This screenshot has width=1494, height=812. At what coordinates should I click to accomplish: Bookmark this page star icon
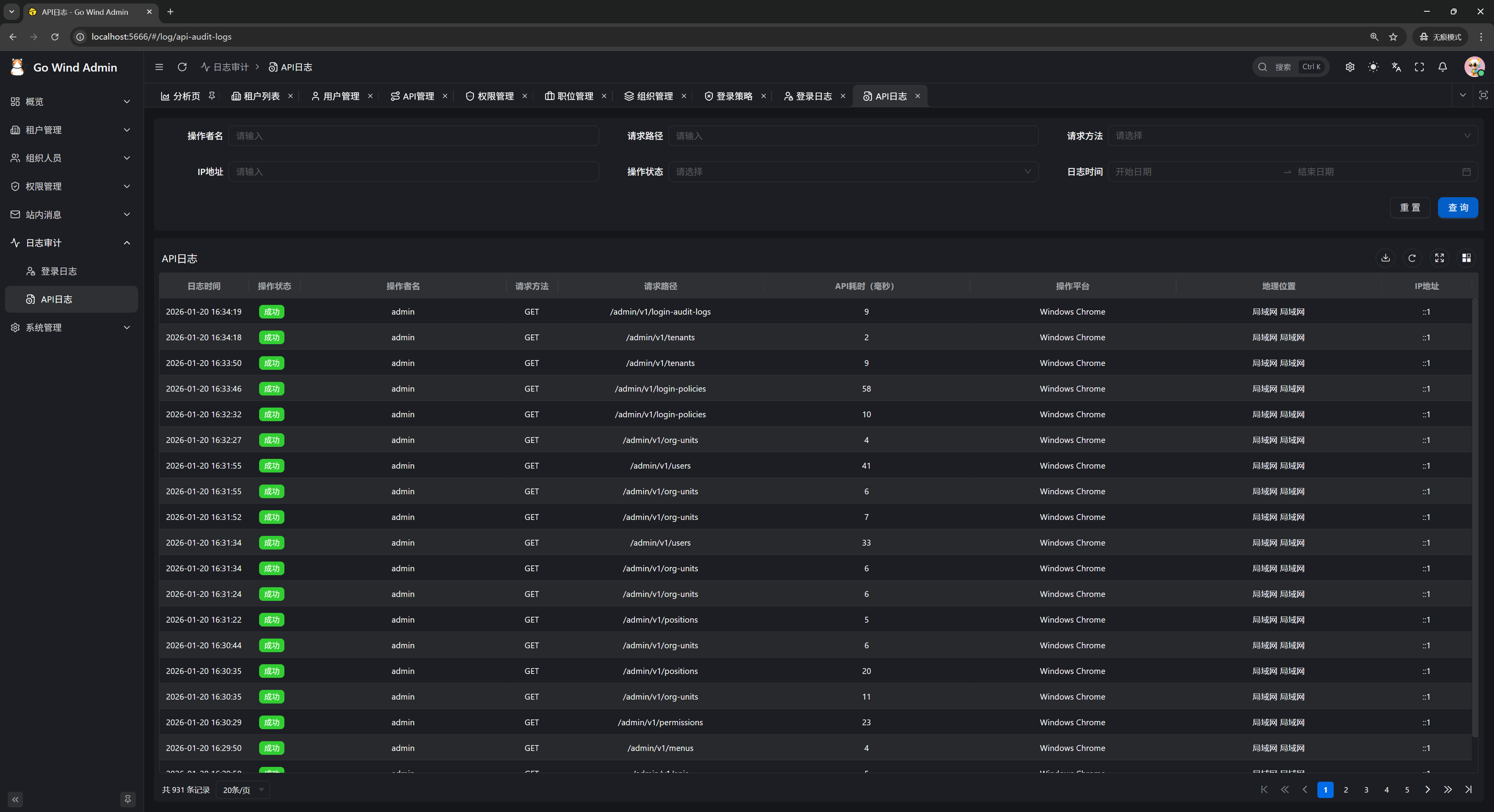(1393, 37)
